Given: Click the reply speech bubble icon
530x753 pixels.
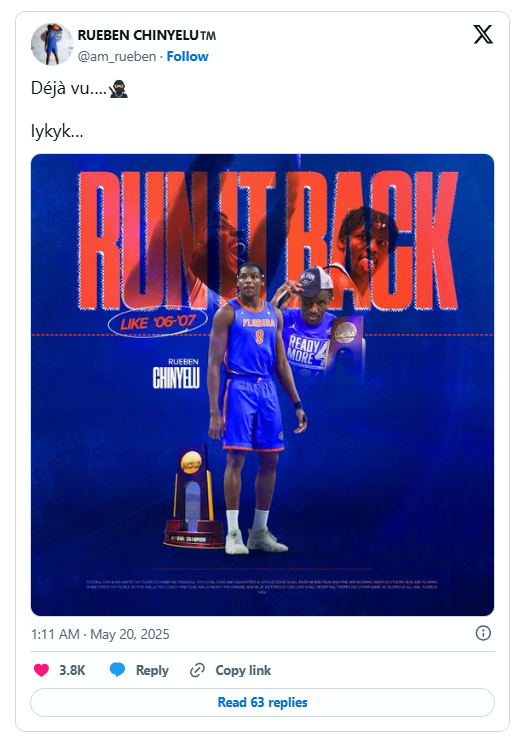Looking at the screenshot, I should pos(117,670).
